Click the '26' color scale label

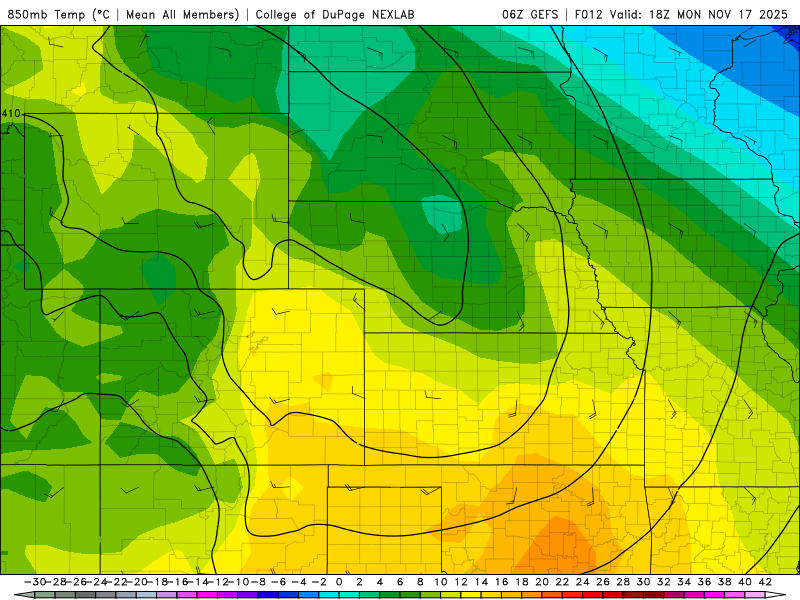click(603, 582)
